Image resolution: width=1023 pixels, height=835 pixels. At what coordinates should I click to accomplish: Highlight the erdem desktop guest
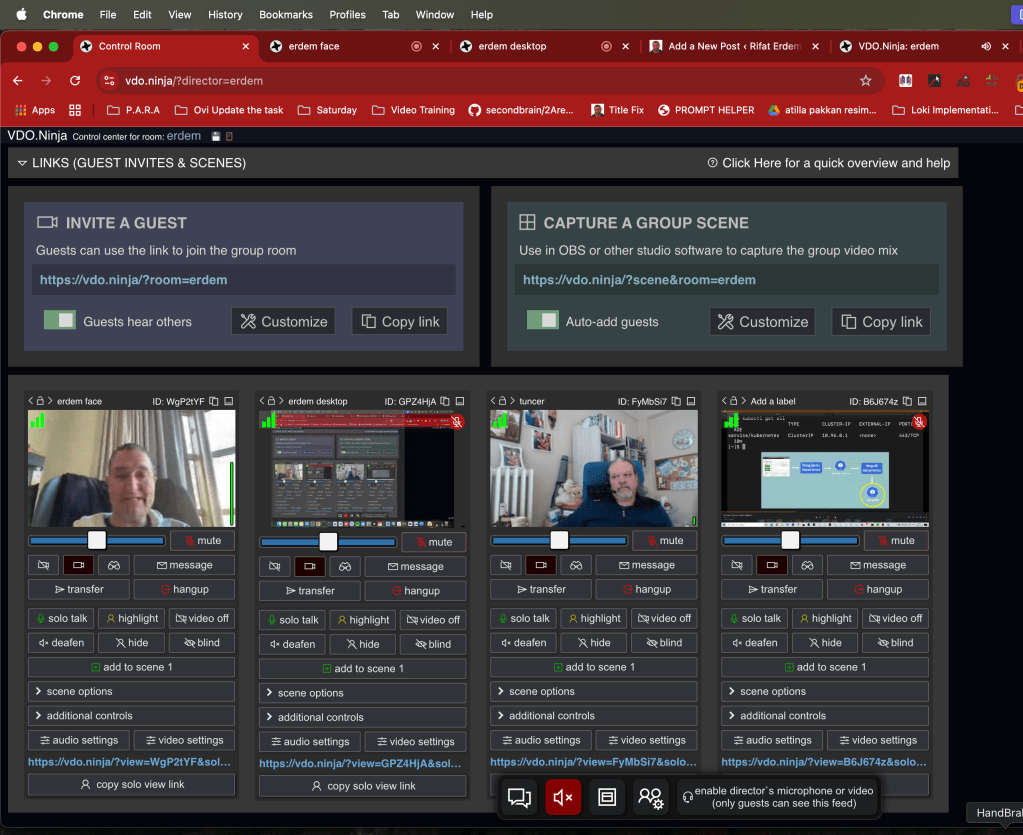(x=363, y=620)
